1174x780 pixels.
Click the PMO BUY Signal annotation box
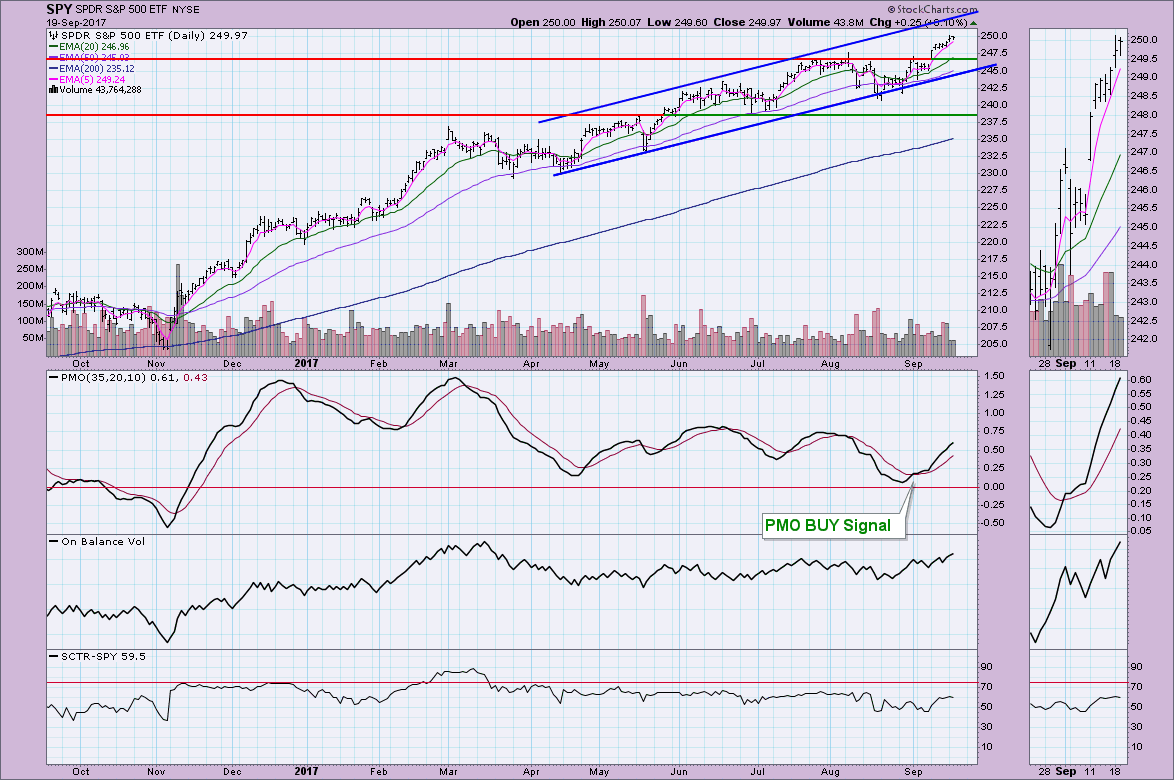click(833, 525)
